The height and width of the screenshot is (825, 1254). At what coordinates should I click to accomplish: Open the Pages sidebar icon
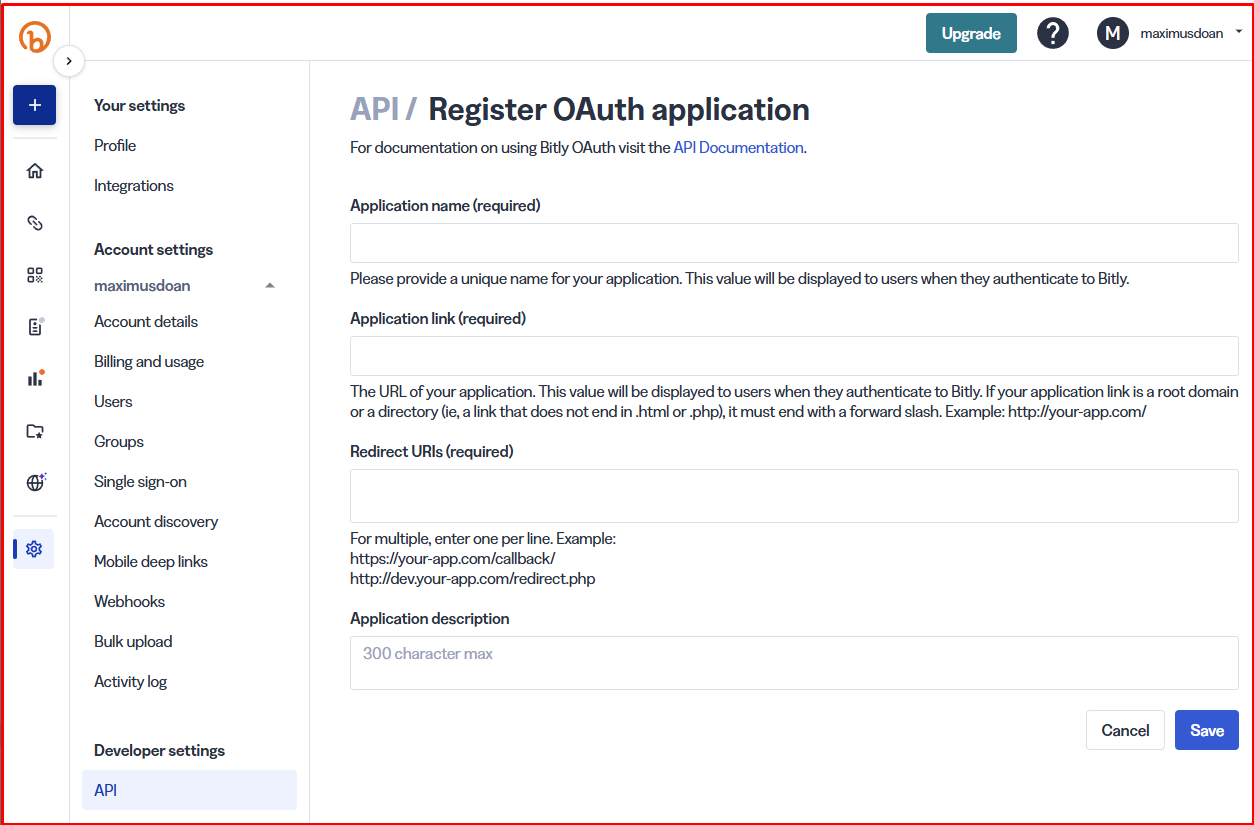coord(35,327)
